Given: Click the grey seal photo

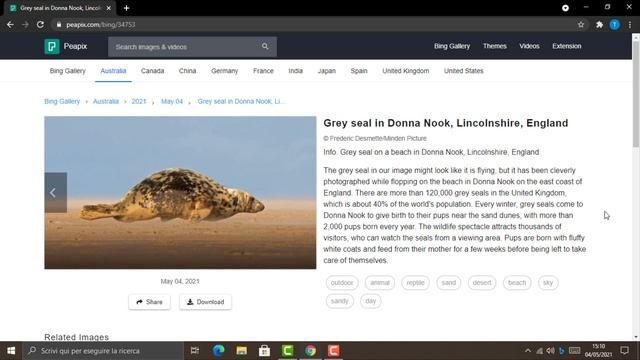Looking at the screenshot, I should pyautogui.click(x=180, y=193).
